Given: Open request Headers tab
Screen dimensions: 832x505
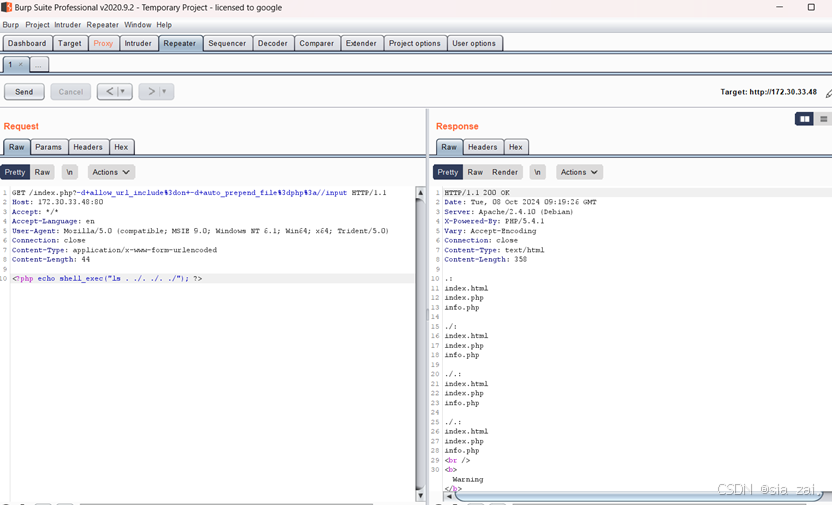Looking at the screenshot, I should click(88, 147).
